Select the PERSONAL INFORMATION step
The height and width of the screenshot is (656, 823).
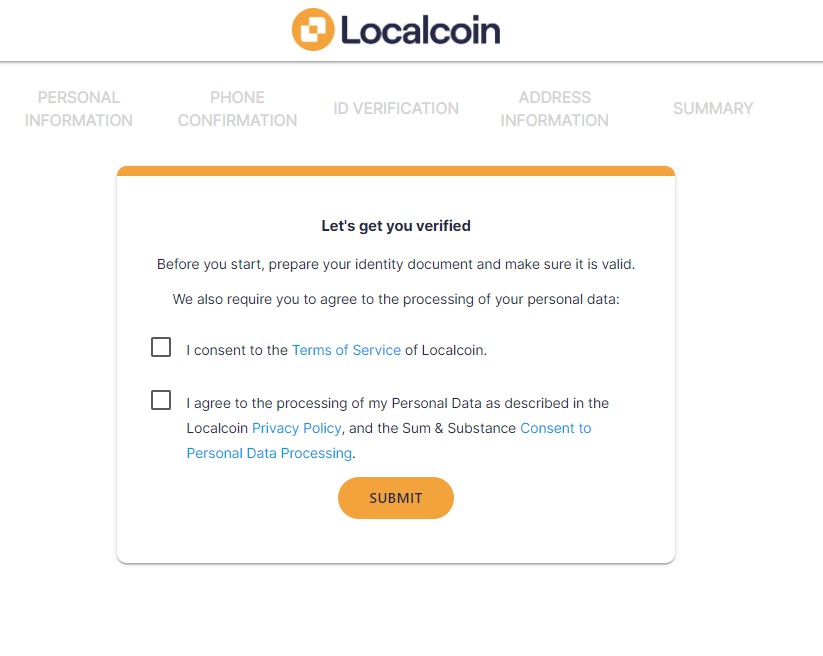tap(79, 108)
